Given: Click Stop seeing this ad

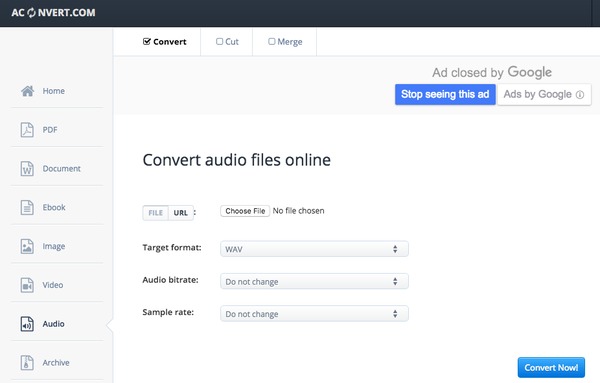Looking at the screenshot, I should [445, 95].
